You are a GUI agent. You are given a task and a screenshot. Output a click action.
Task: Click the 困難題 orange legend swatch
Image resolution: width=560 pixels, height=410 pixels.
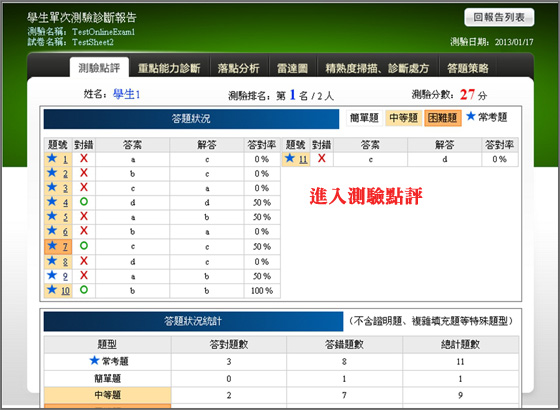442,118
